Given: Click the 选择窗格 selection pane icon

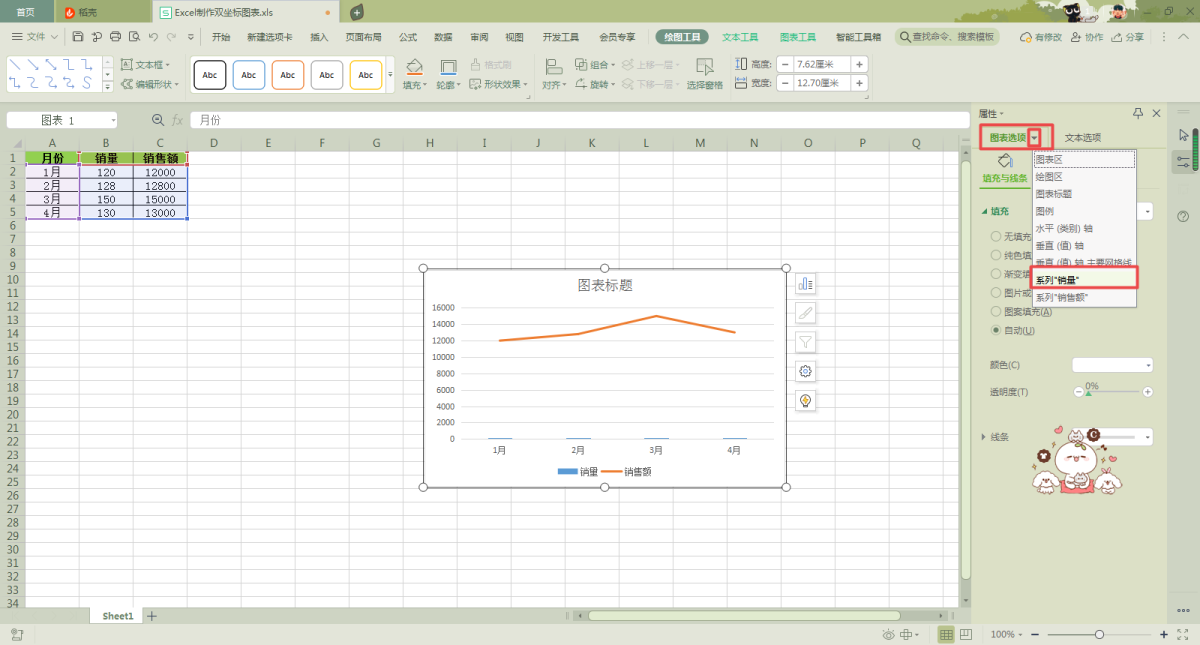Looking at the screenshot, I should pyautogui.click(x=704, y=68).
